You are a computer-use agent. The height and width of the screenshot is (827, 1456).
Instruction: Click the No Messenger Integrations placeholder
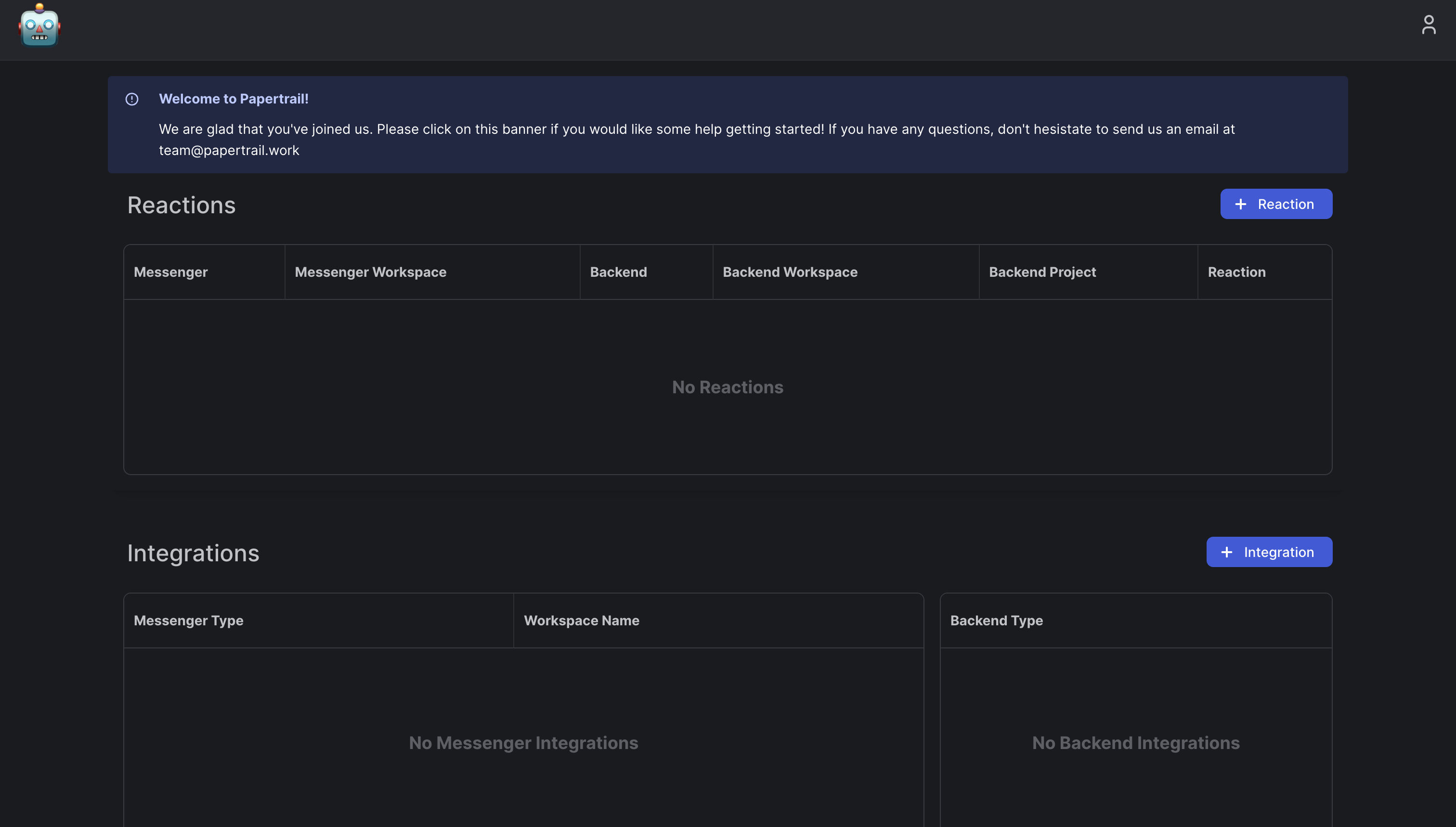(523, 743)
